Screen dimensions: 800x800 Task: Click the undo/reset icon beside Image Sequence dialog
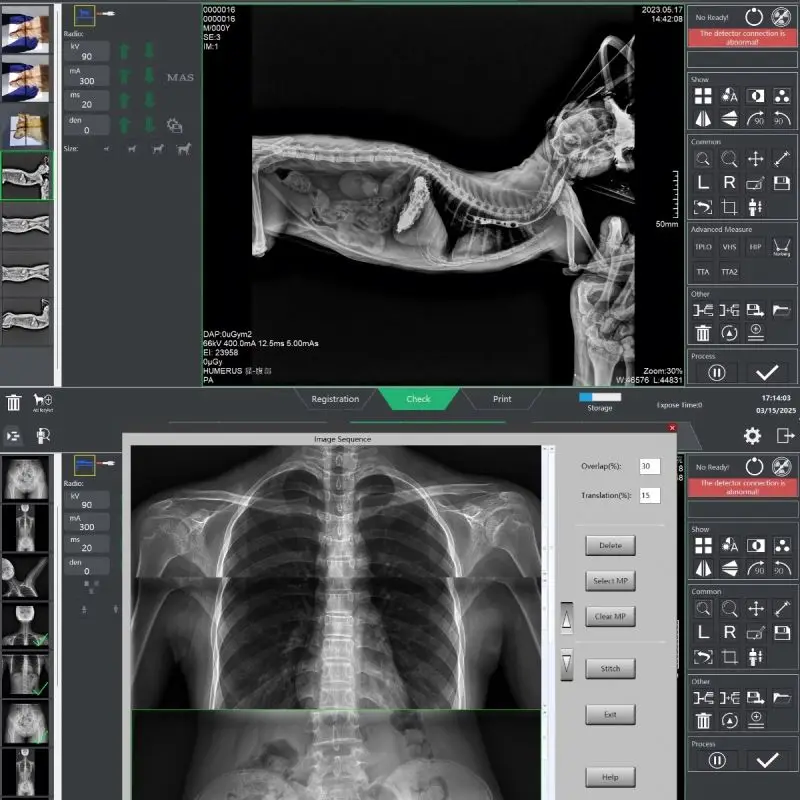(704, 657)
